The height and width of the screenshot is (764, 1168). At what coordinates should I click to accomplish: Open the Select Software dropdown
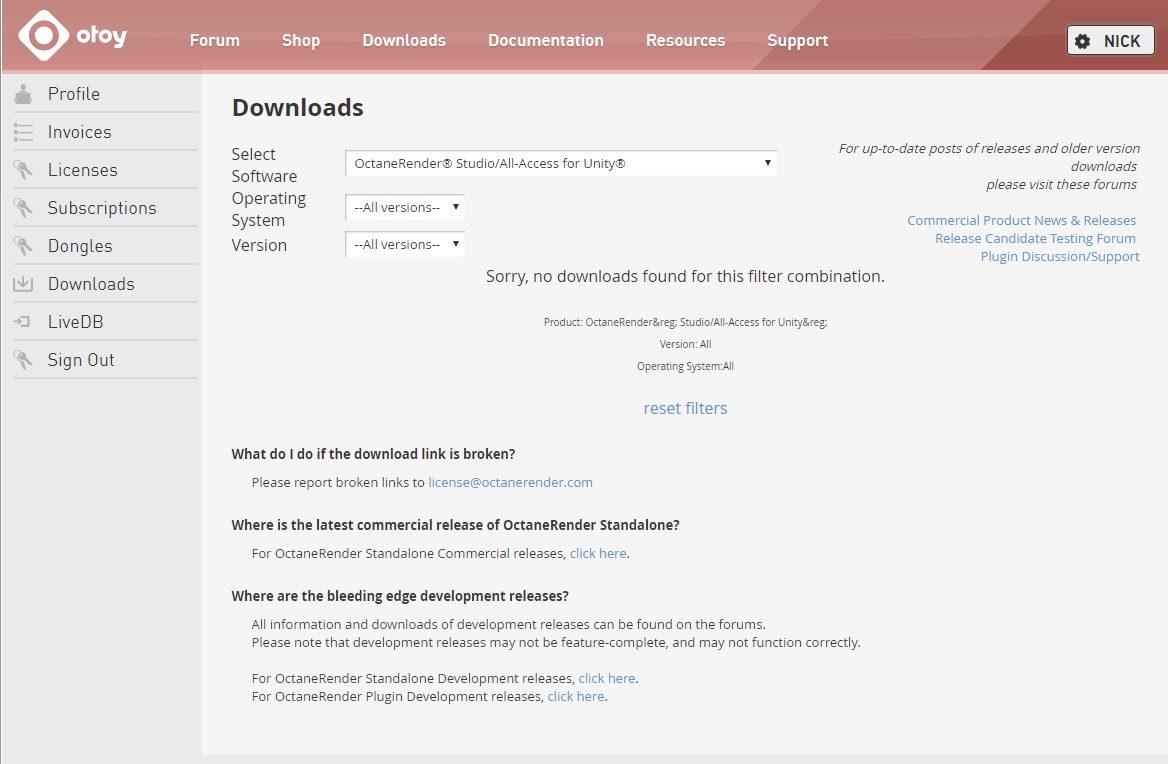(x=561, y=163)
